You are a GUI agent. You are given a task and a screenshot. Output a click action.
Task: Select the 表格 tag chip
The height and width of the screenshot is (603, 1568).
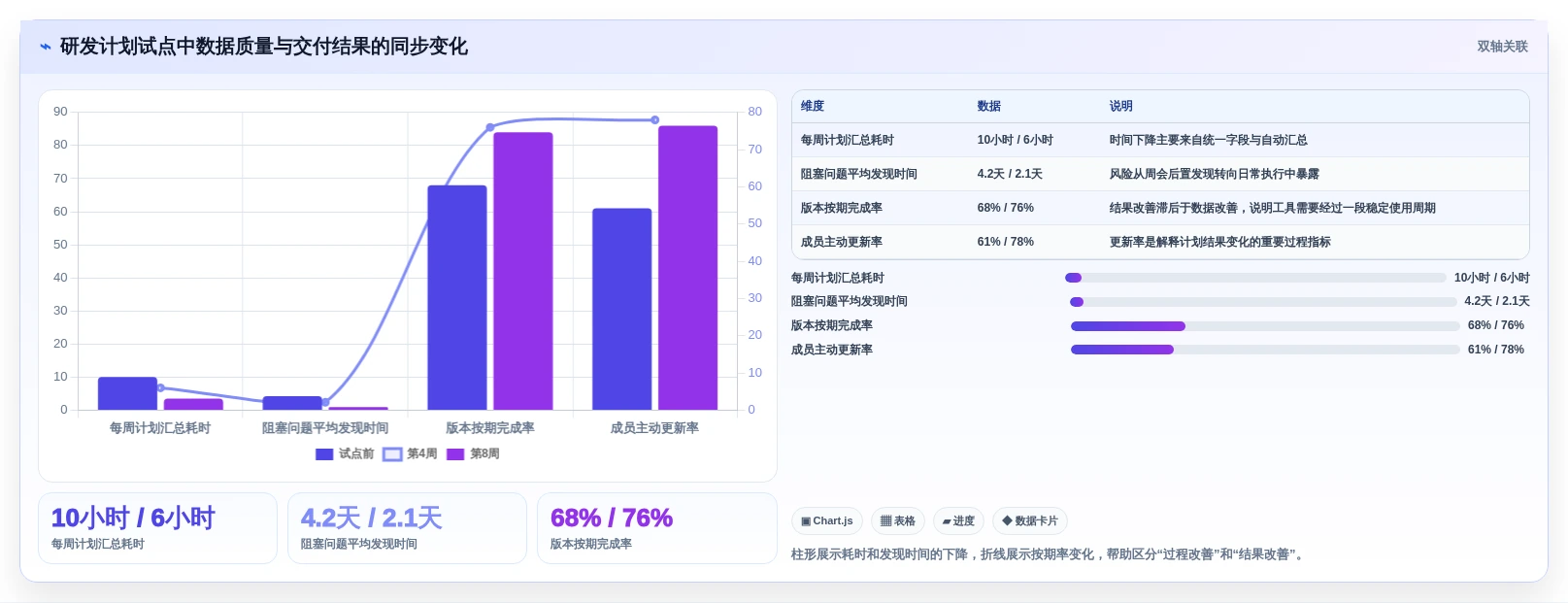point(898,521)
